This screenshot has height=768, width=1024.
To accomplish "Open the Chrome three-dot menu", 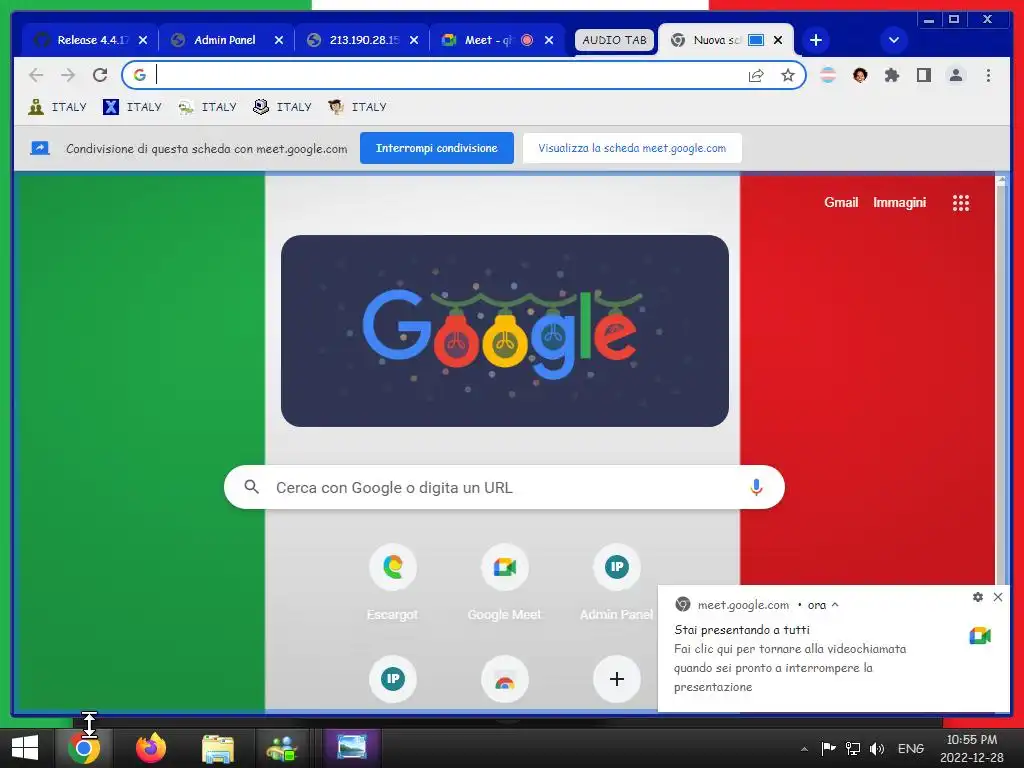I will point(988,76).
